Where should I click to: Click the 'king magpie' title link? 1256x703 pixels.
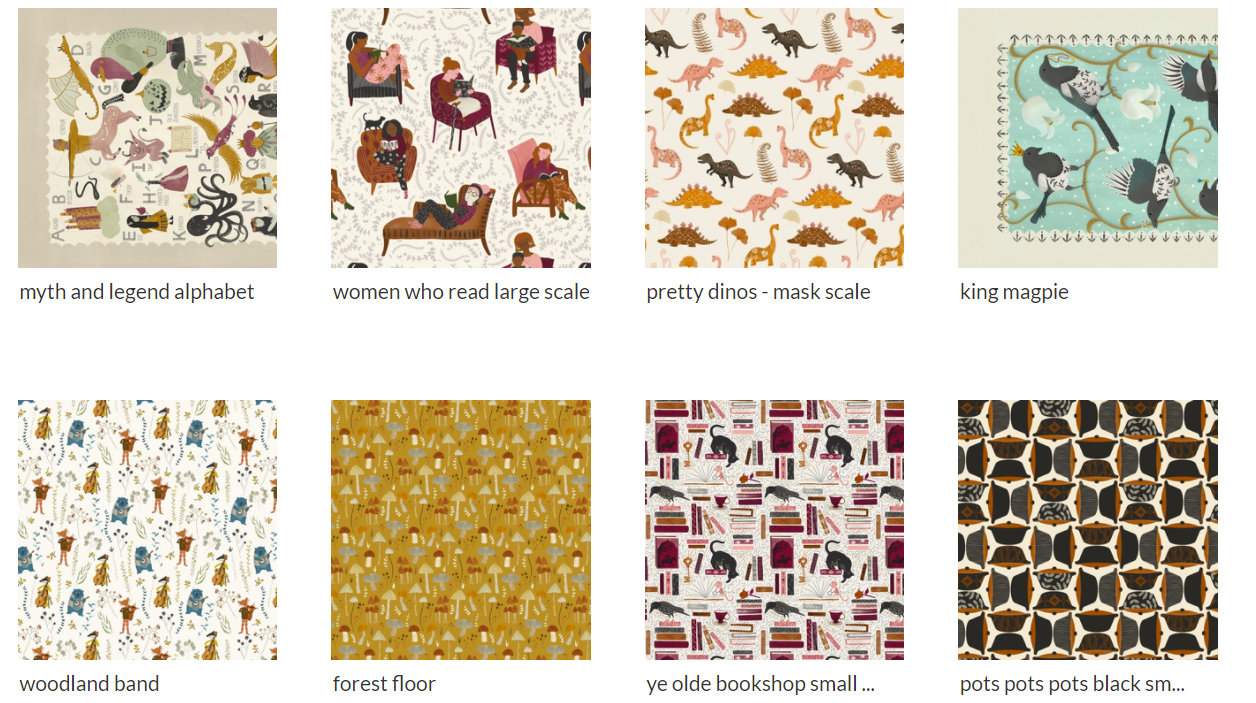1014,292
